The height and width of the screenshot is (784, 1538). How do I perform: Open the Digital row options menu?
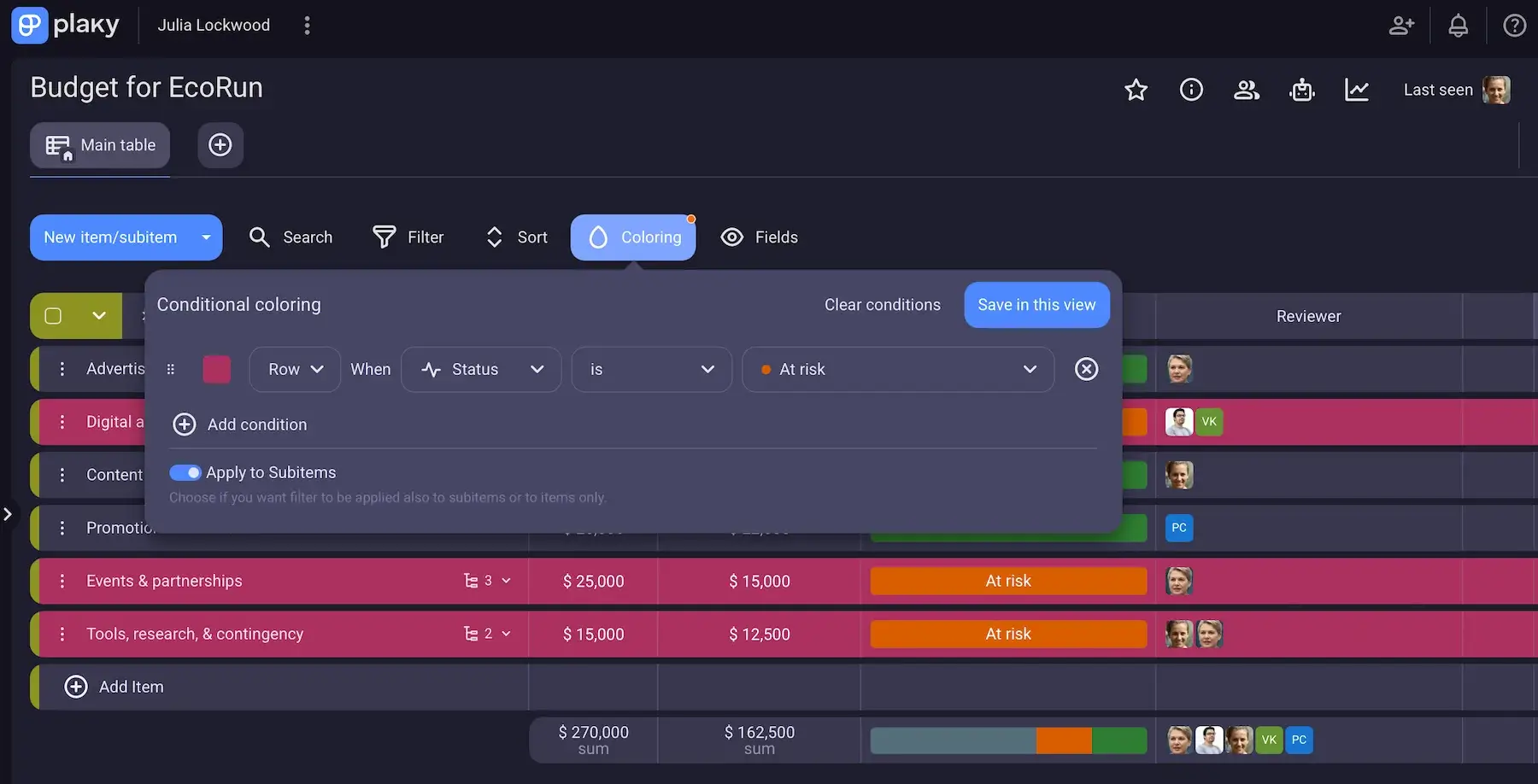[x=62, y=422]
